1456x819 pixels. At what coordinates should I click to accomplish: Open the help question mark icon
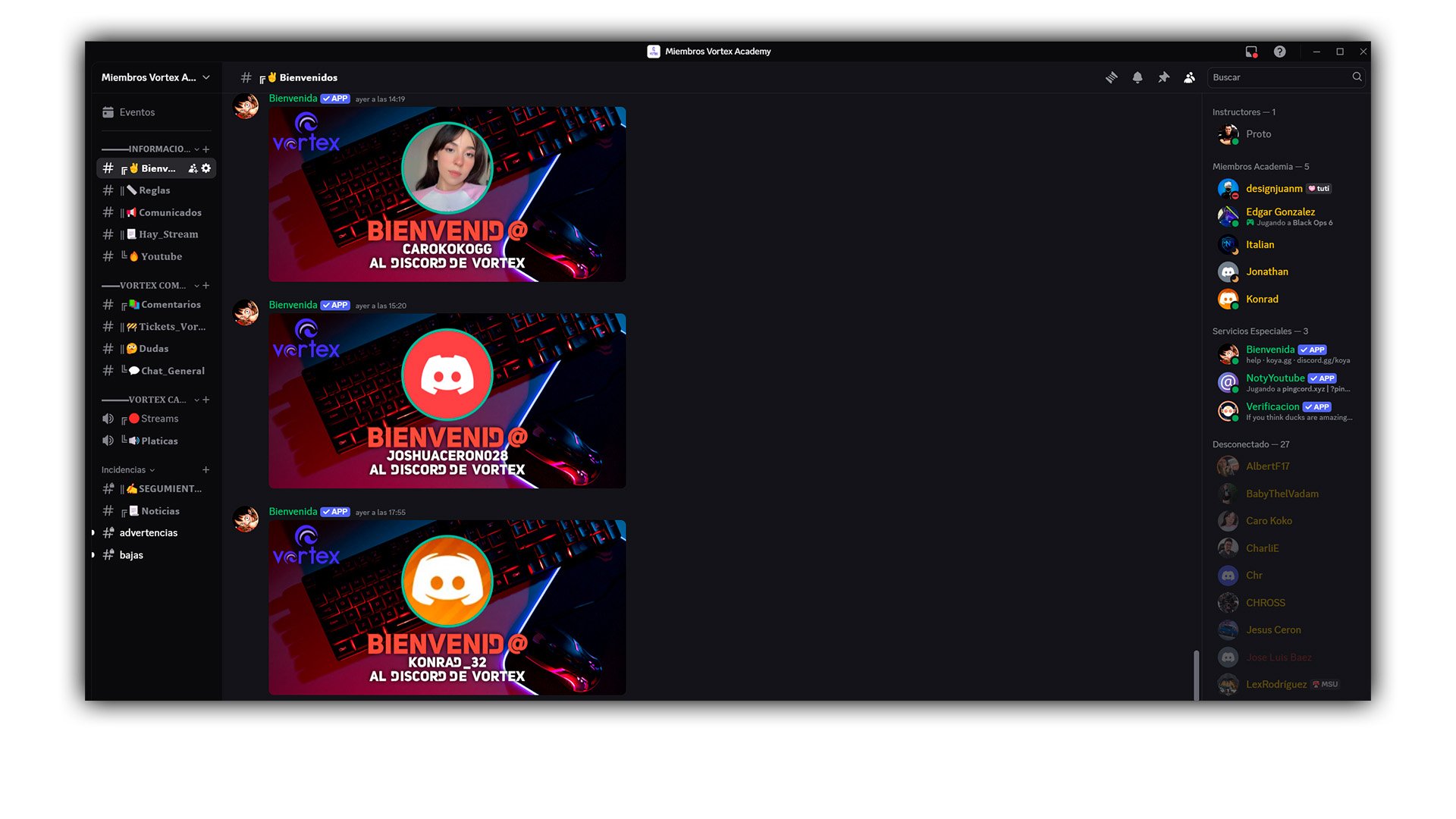point(1279,52)
